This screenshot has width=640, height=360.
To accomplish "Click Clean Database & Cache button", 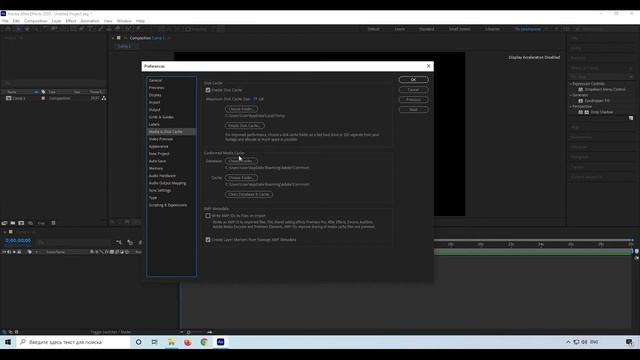I will click(x=249, y=194).
